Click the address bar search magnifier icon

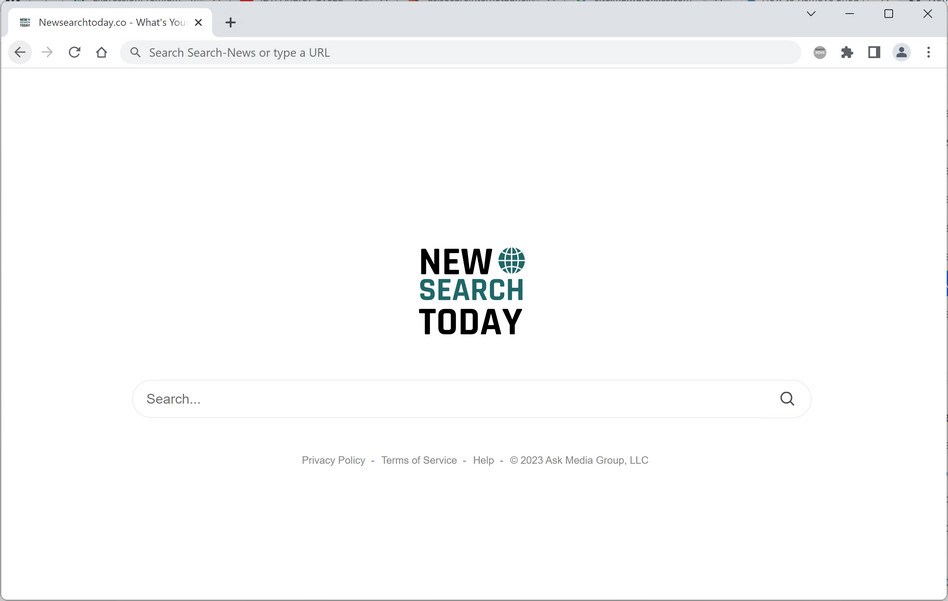(135, 53)
